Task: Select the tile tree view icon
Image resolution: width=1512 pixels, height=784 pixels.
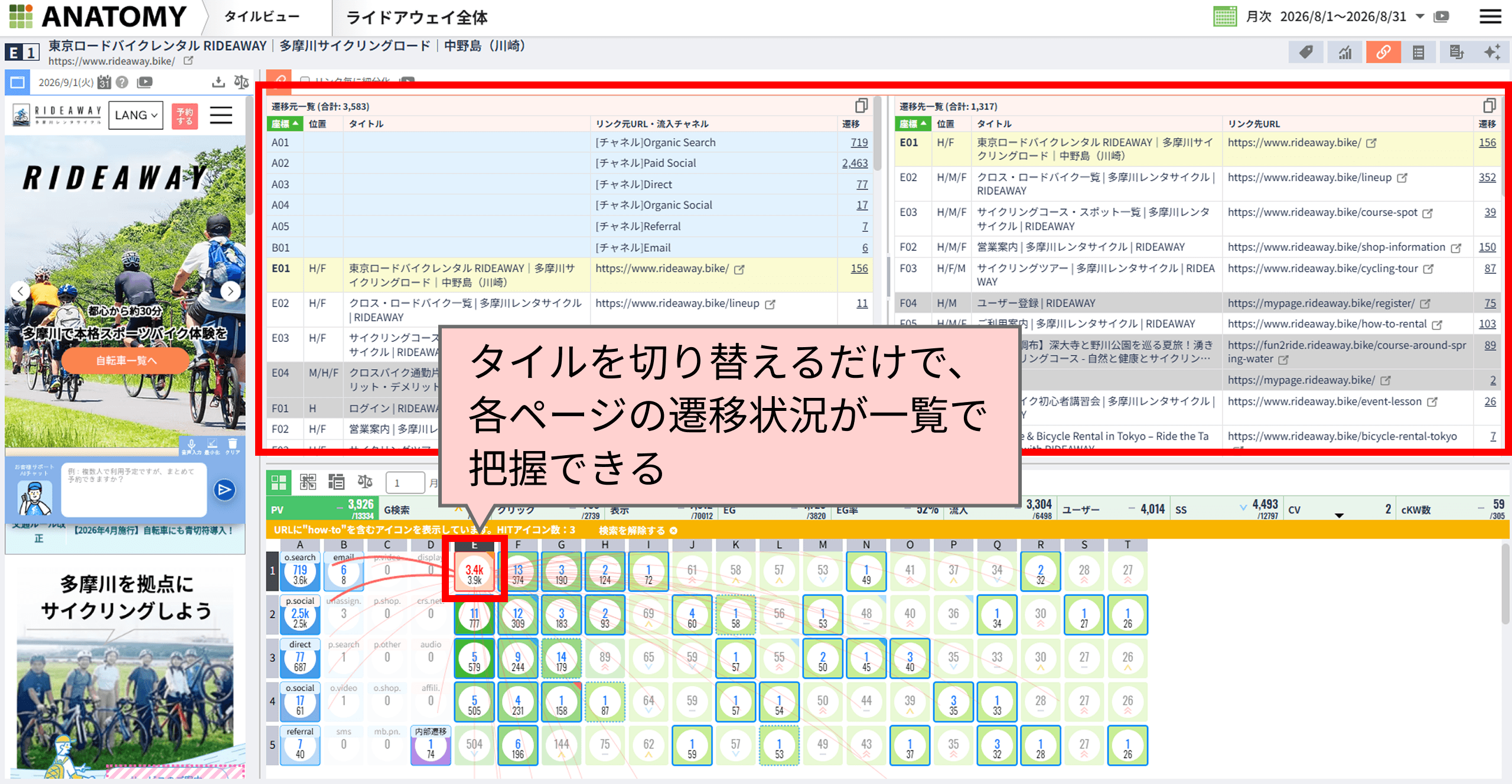Action: click(x=308, y=482)
